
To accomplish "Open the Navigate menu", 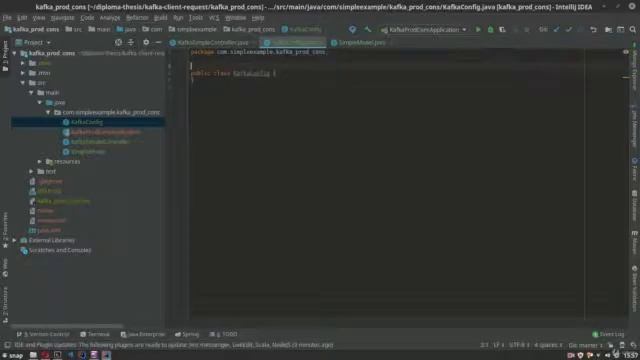I will pos(62,18).
